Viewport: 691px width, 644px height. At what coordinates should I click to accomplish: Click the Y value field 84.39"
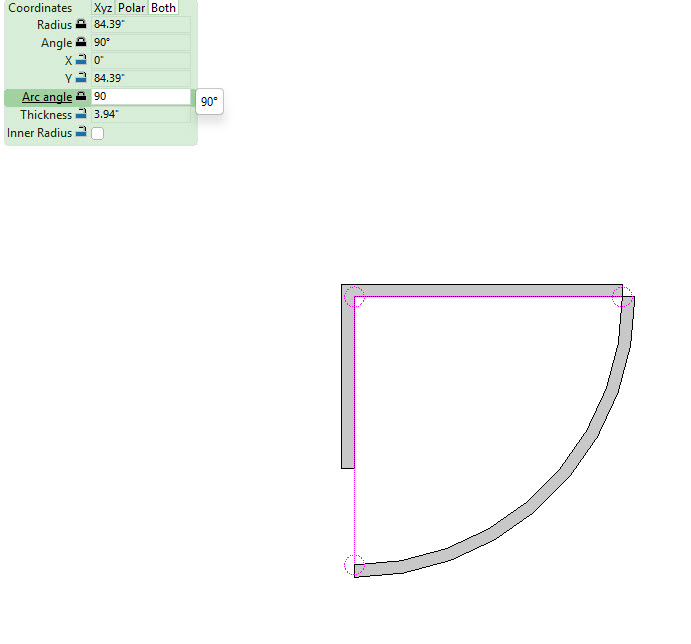pyautogui.click(x=141, y=78)
